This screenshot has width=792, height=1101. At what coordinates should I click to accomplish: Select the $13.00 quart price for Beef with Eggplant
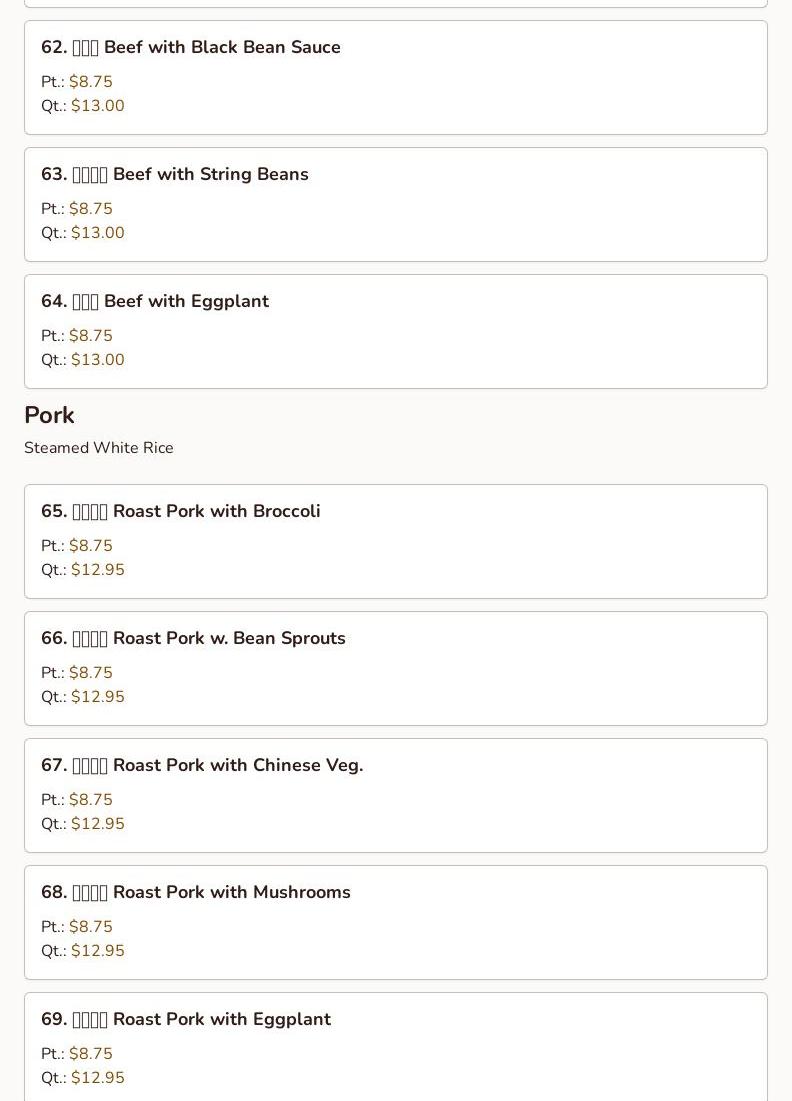tap(98, 360)
